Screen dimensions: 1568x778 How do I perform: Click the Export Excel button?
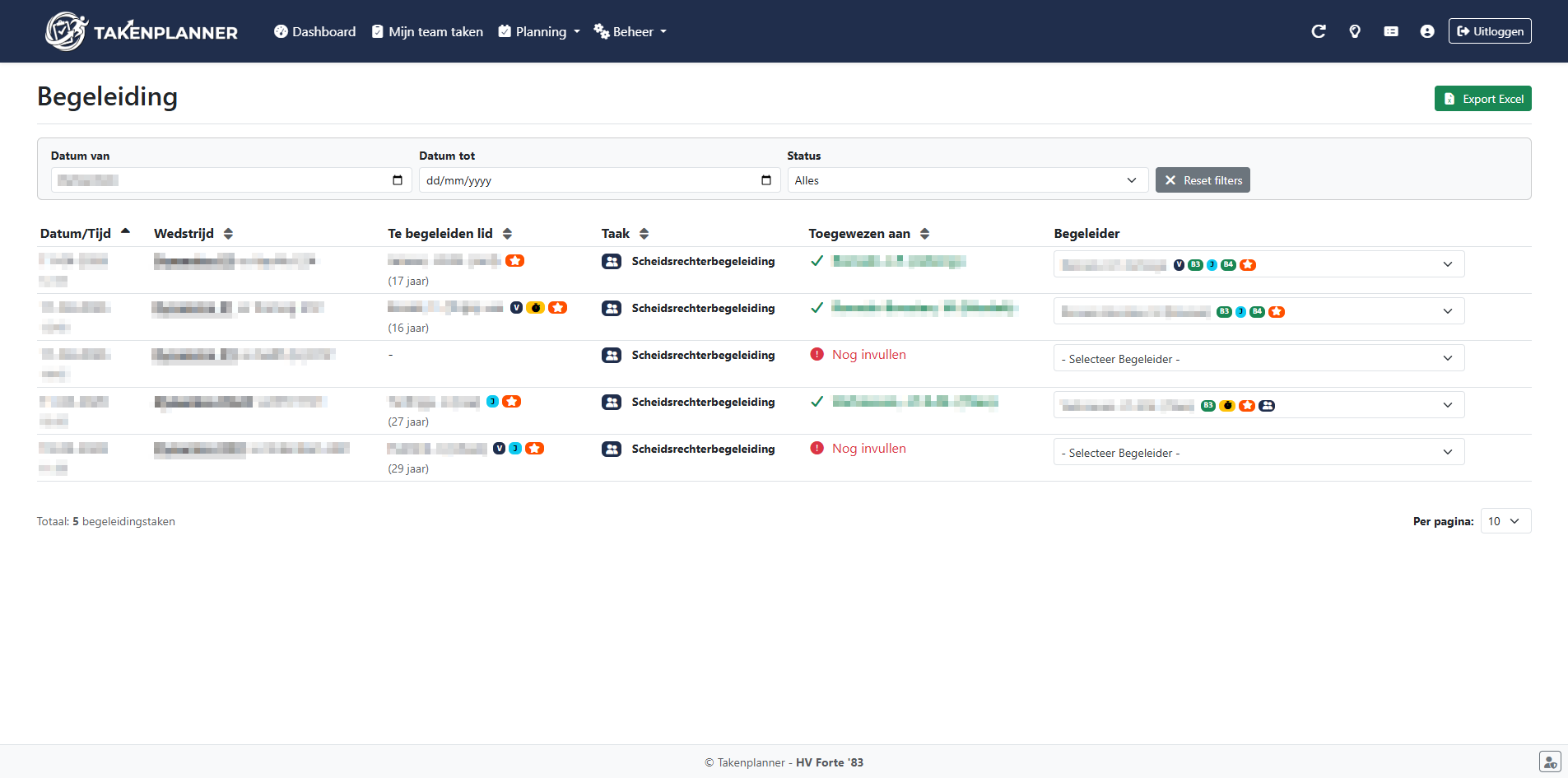tap(1482, 99)
